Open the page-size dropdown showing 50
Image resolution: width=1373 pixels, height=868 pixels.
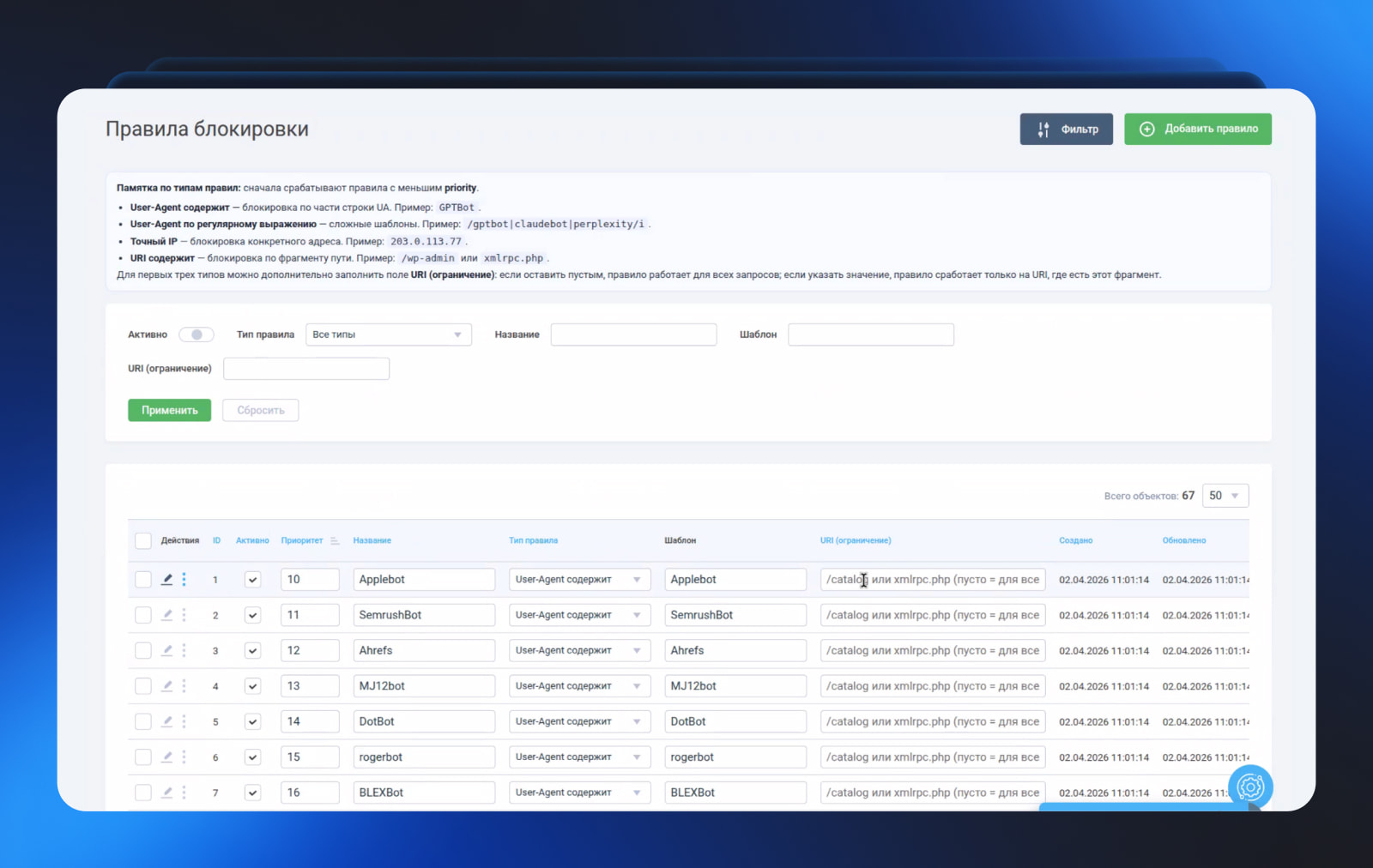tap(1225, 496)
